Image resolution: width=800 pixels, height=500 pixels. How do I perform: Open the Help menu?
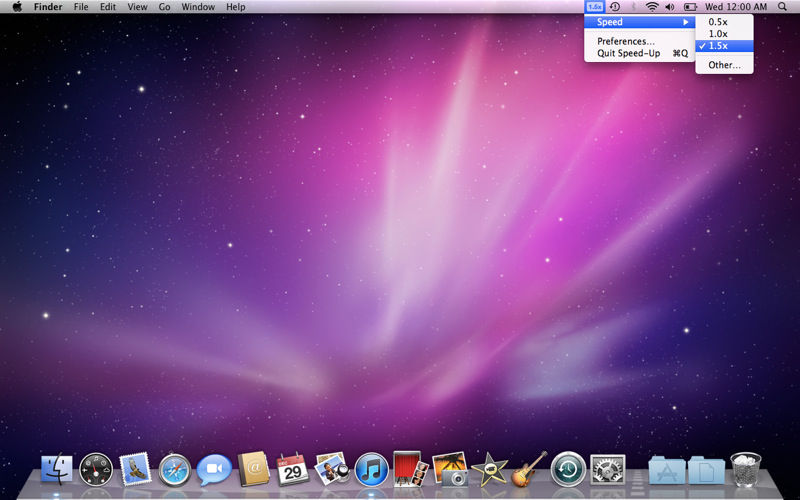tap(236, 7)
